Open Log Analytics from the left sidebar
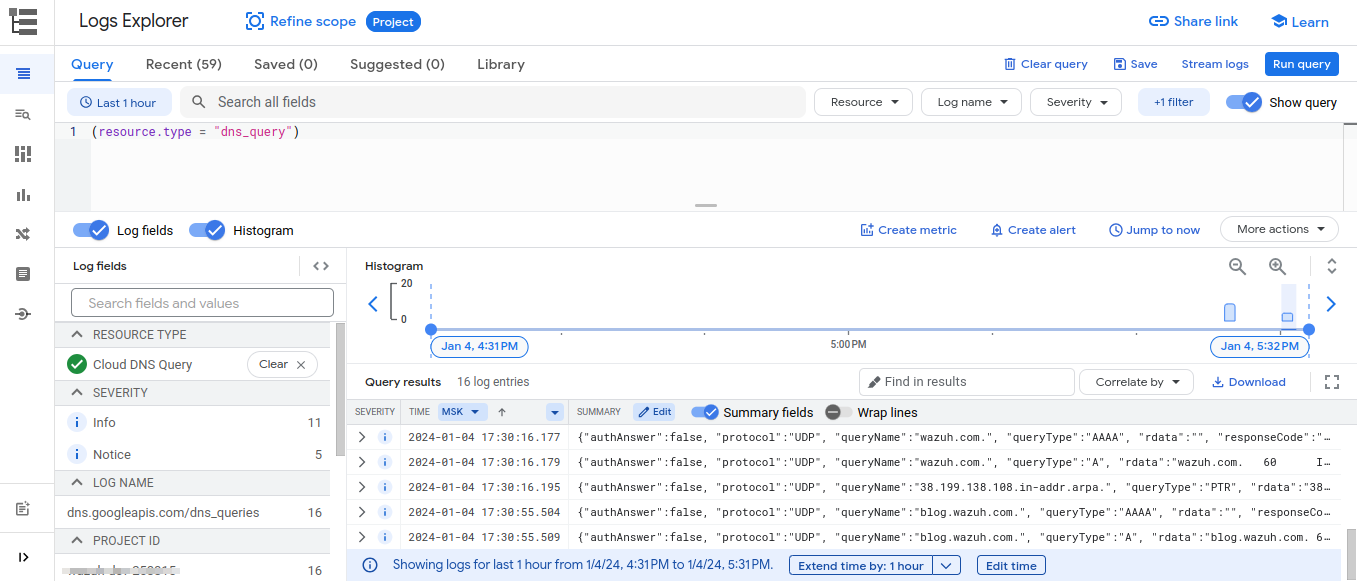The image size is (1357, 581). point(24,114)
